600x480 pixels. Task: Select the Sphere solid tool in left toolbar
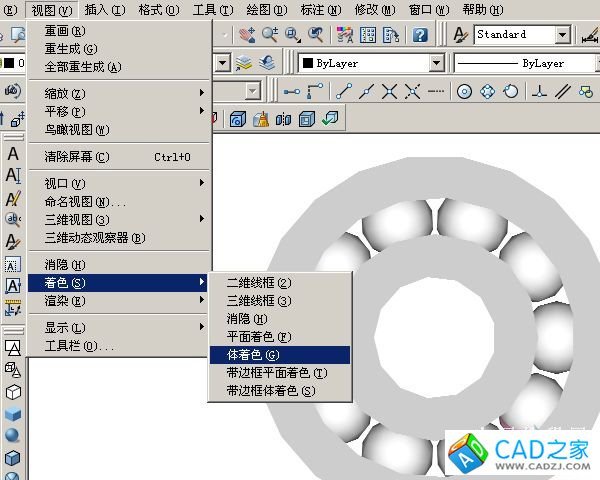tap(13, 436)
